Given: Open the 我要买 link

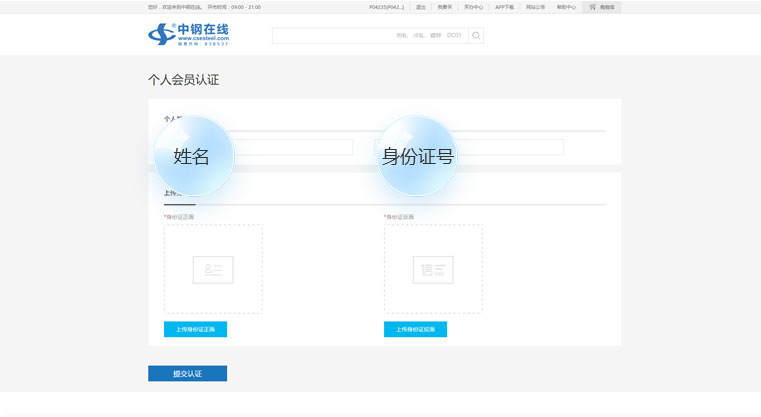Looking at the screenshot, I should click(445, 7).
